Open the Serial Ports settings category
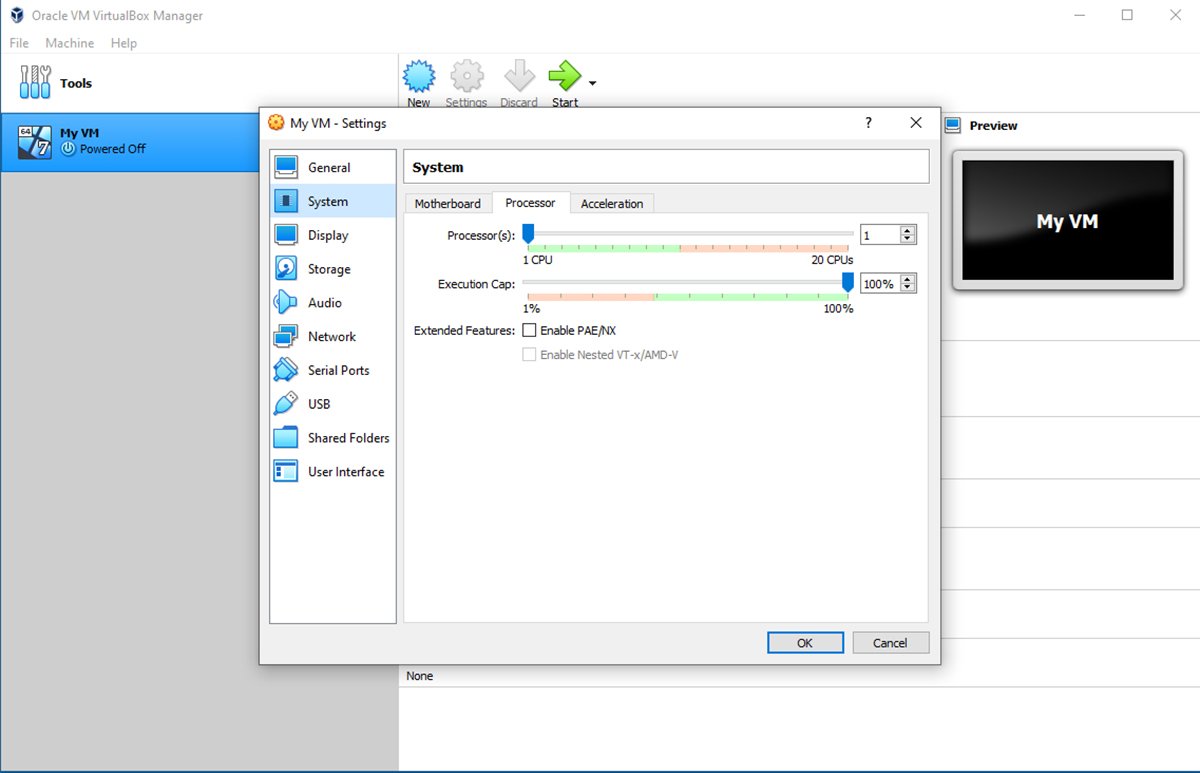 [338, 370]
